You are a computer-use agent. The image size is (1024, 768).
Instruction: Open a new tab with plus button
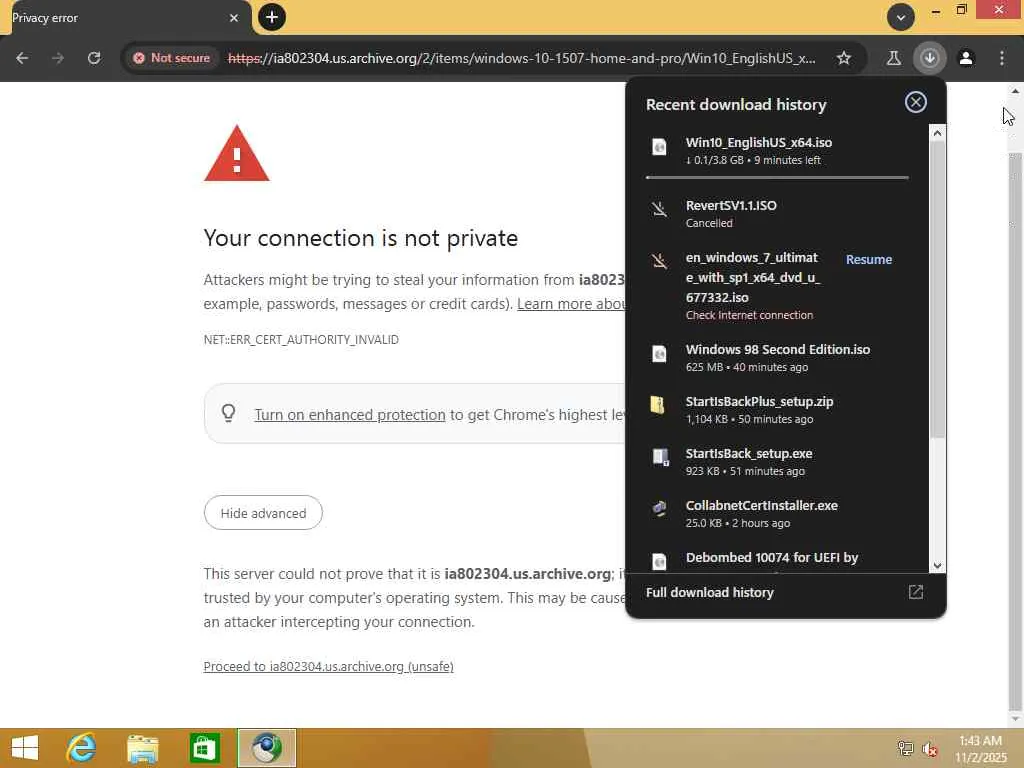pos(272,17)
